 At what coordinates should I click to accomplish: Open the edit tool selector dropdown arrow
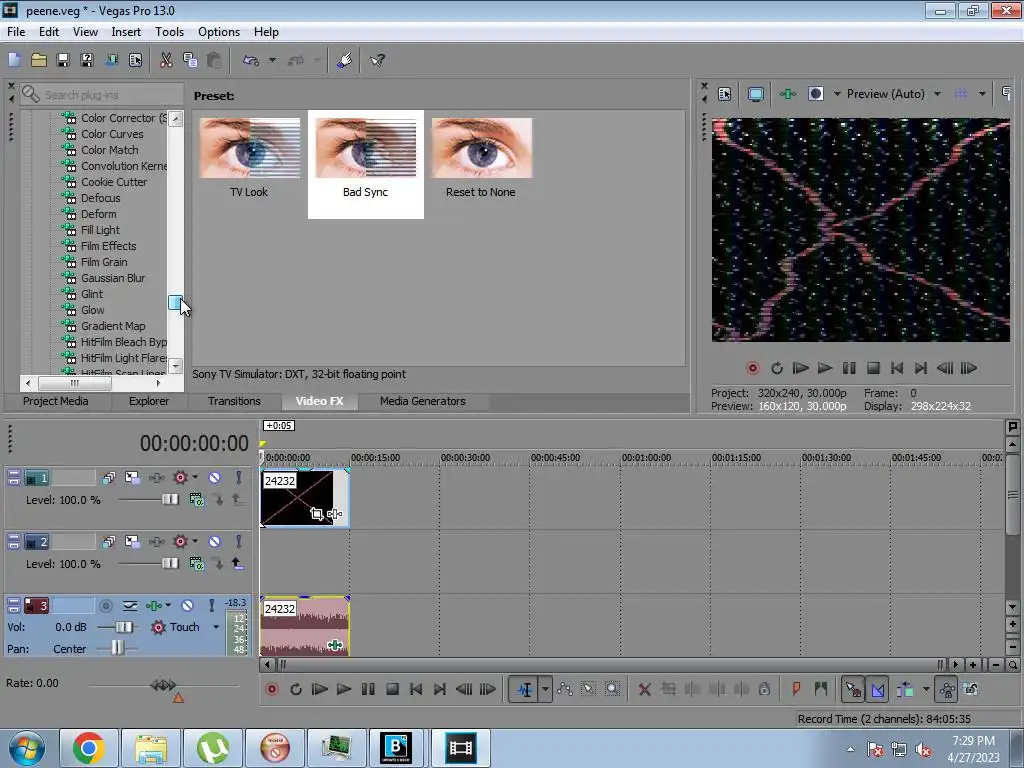[545, 689]
